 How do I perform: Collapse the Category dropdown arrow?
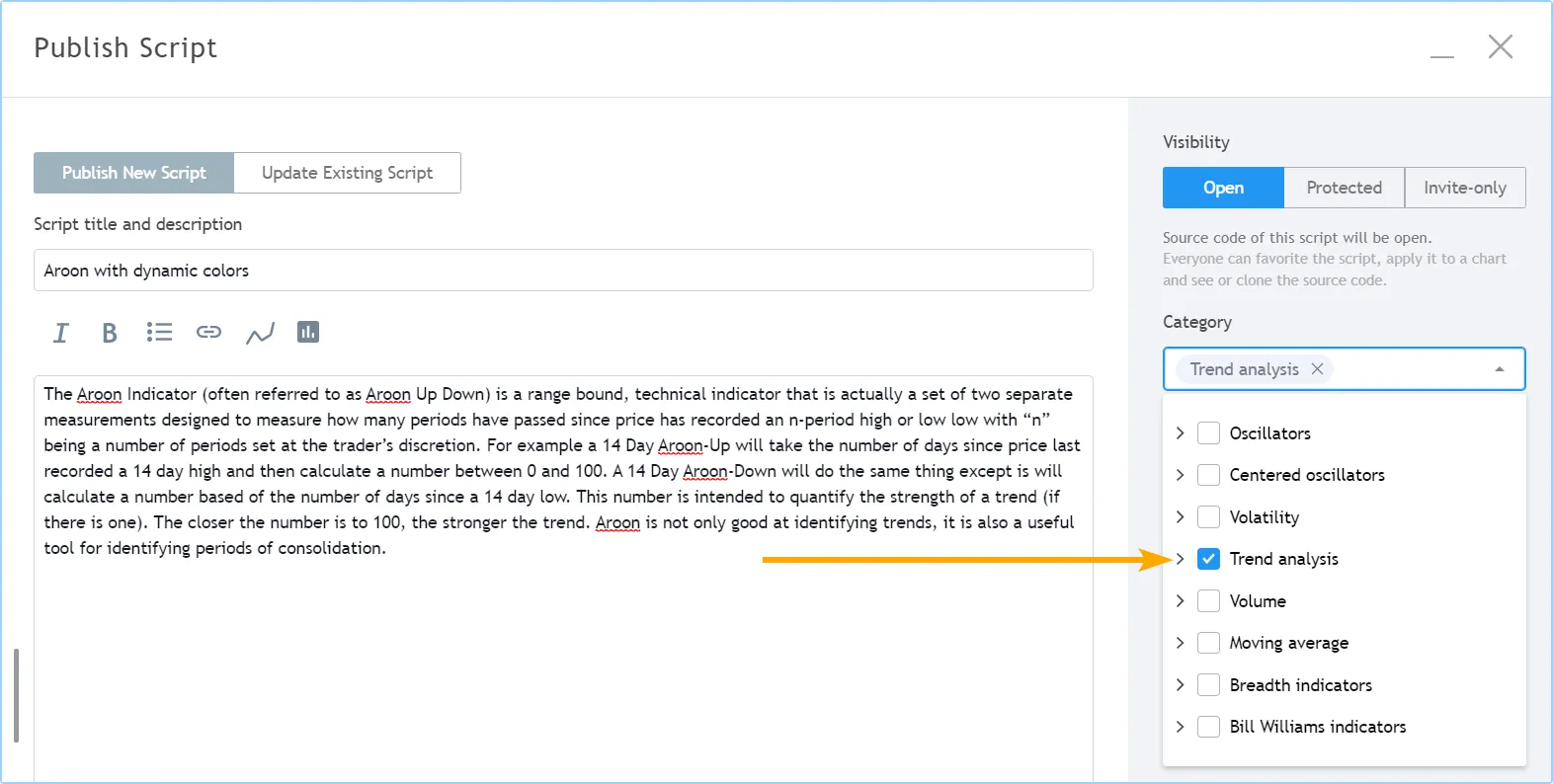[1499, 369]
